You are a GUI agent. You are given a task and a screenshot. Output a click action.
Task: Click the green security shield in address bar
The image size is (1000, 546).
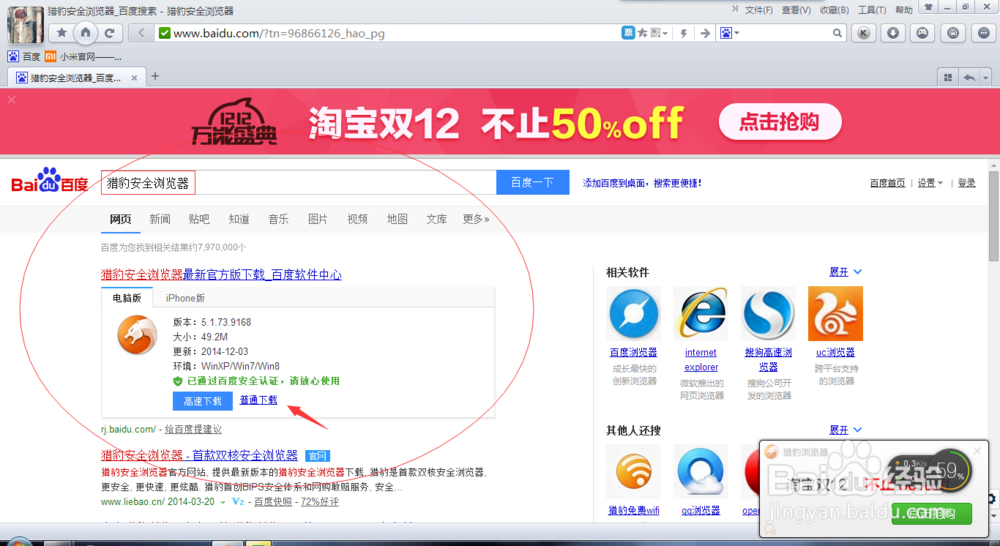pos(165,33)
